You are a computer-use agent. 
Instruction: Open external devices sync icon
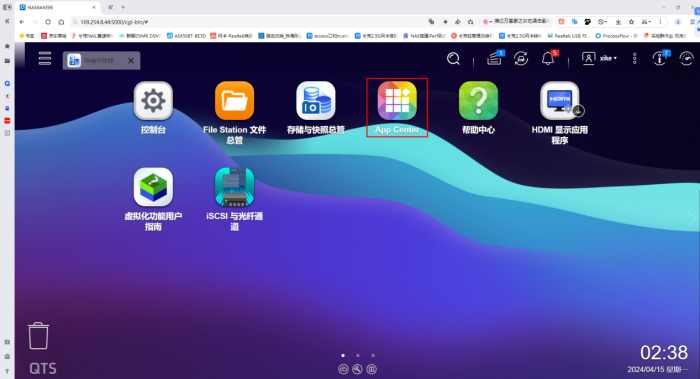point(521,58)
